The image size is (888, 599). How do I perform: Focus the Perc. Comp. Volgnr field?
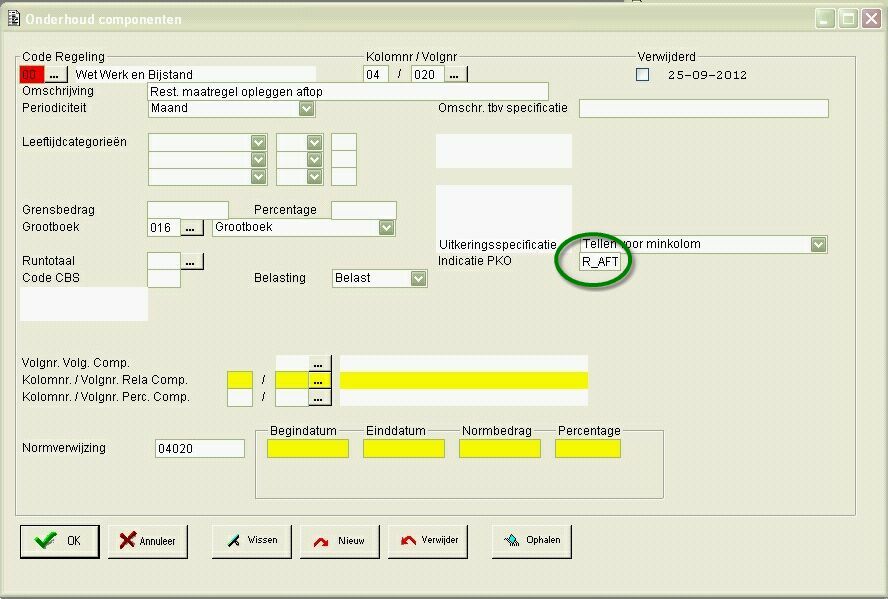pyautogui.click(x=292, y=397)
